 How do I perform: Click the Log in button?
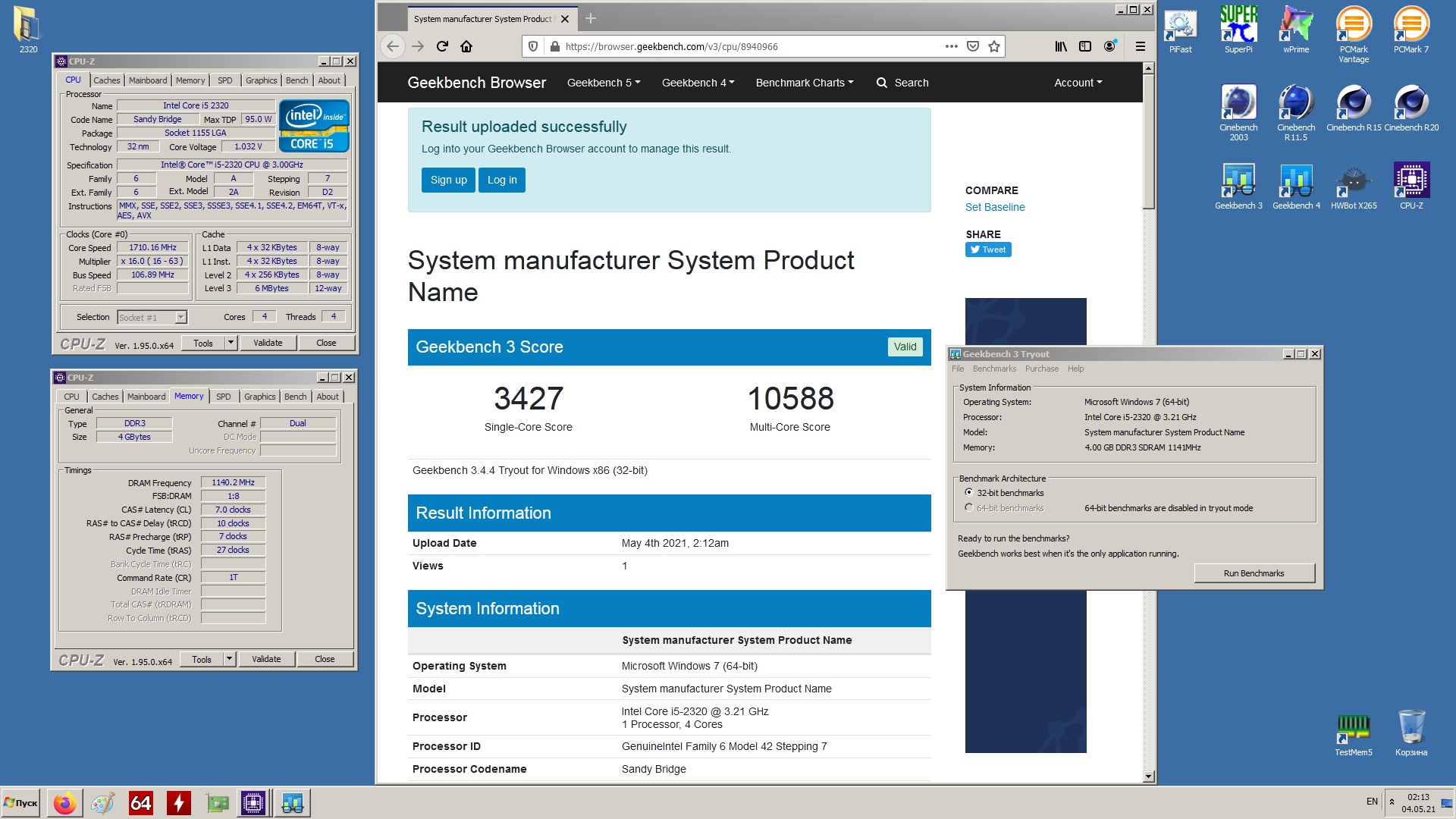(502, 180)
